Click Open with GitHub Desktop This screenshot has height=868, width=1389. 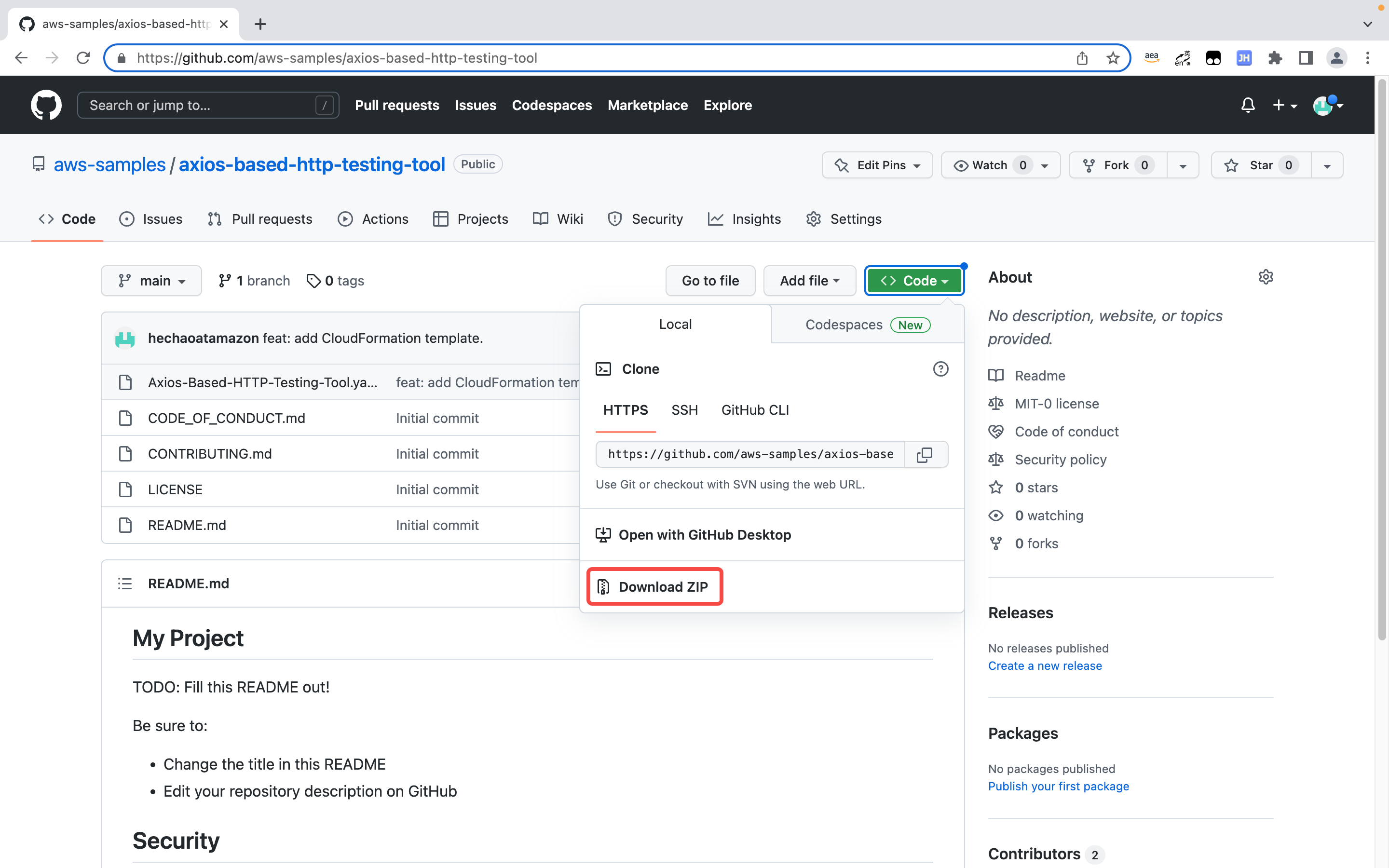(694, 535)
